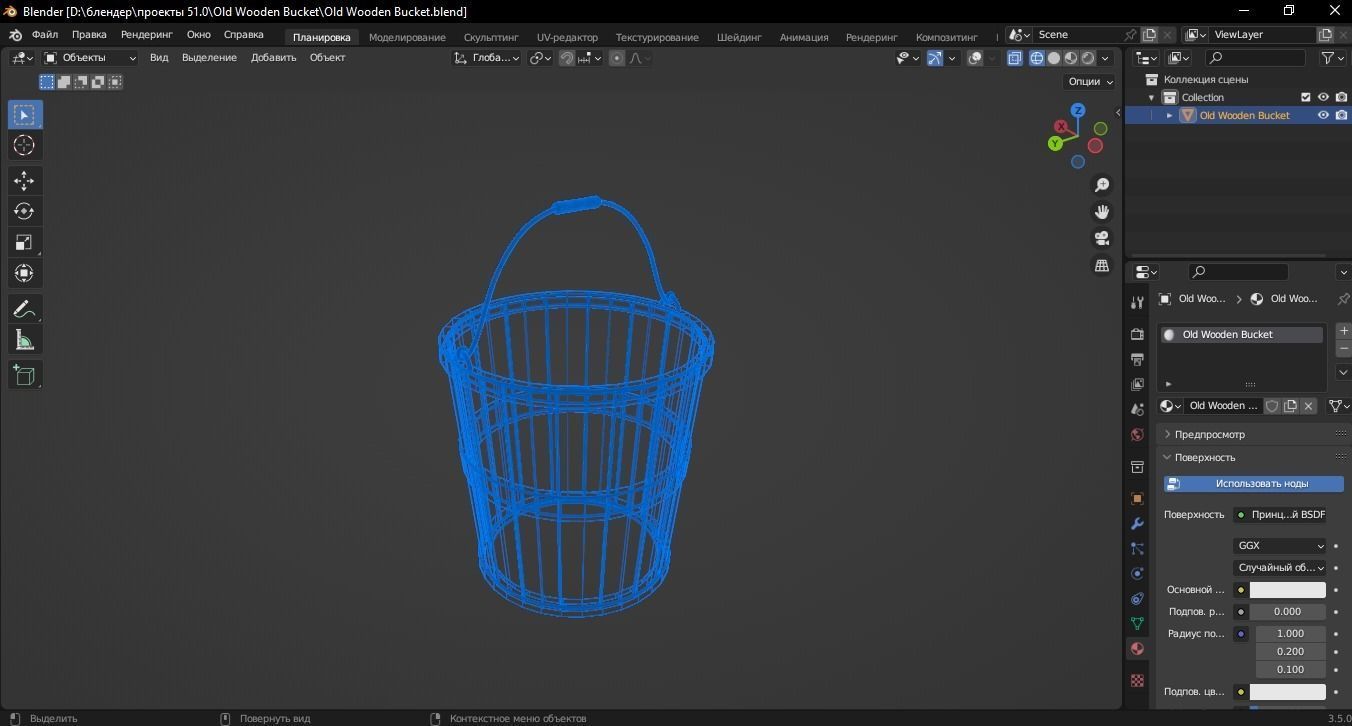Switch to Скульптинг workspace tab
The image size is (1352, 726).
tap(491, 37)
